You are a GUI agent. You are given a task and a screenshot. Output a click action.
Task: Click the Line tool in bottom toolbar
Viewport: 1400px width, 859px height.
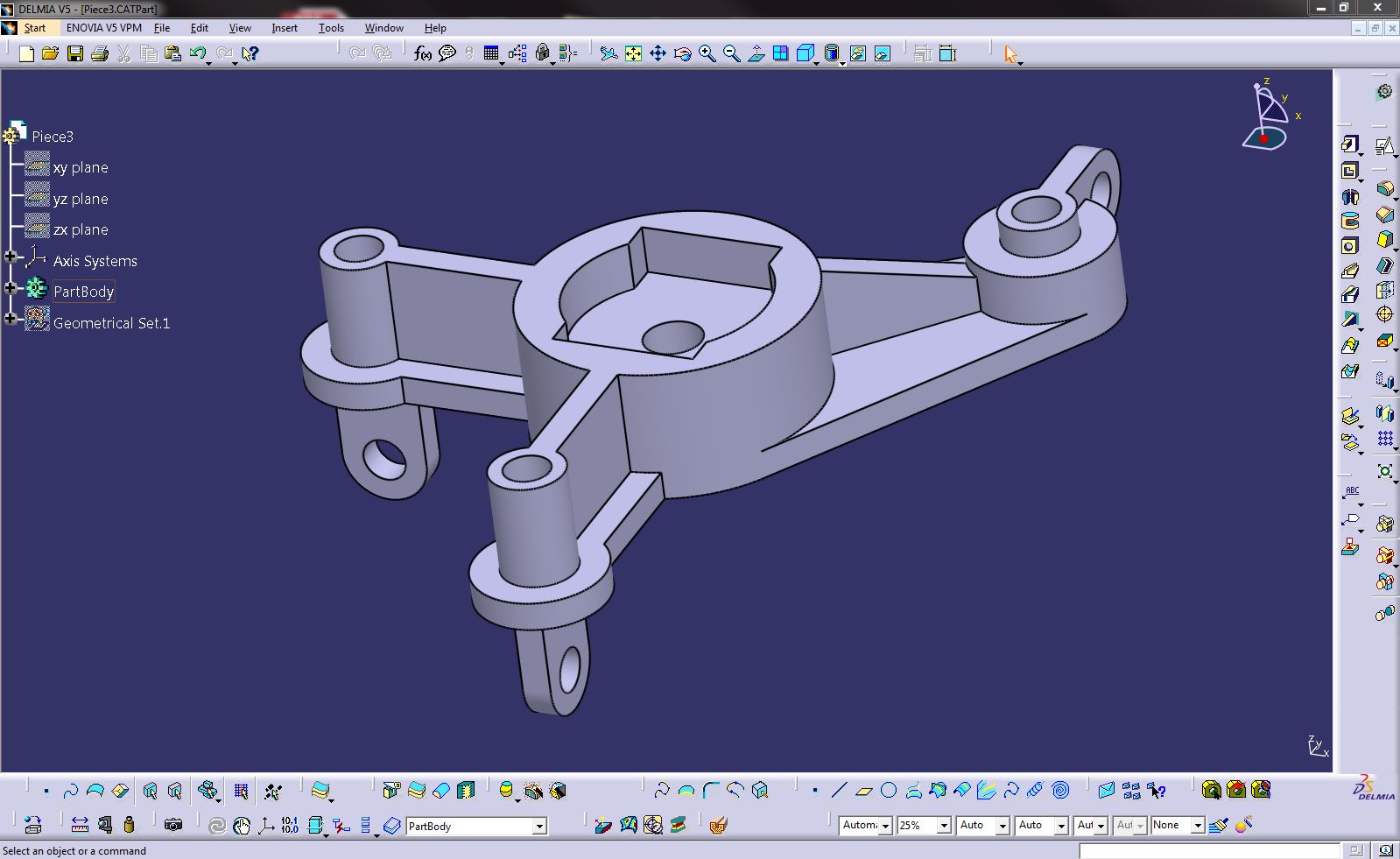pos(840,791)
